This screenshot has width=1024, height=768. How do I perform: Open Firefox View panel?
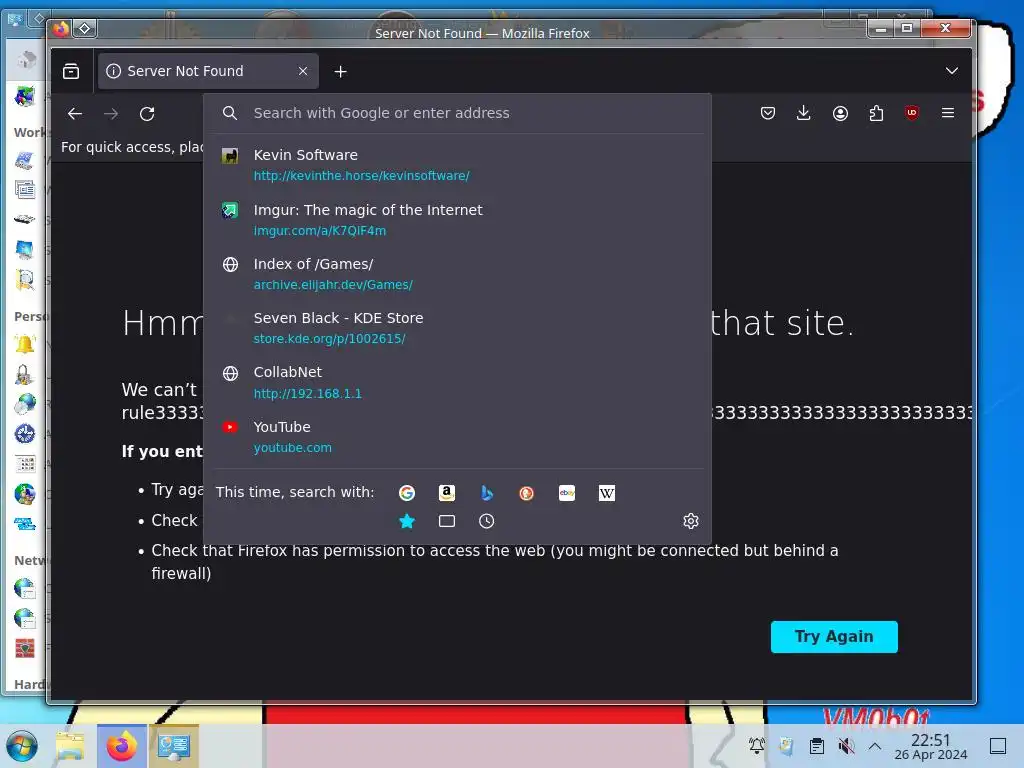tap(71, 71)
